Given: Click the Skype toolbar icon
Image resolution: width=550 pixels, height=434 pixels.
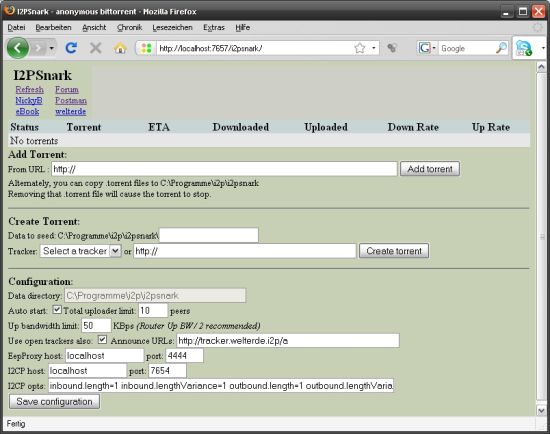Looking at the screenshot, I should (x=524, y=48).
